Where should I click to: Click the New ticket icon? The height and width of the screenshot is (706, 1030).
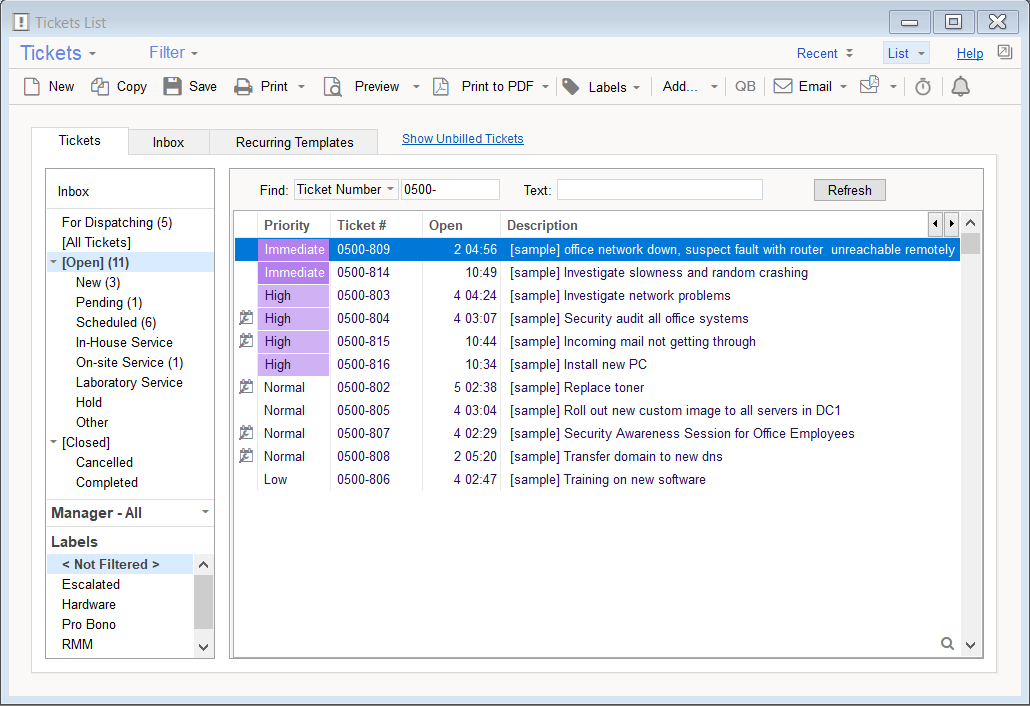(32, 87)
